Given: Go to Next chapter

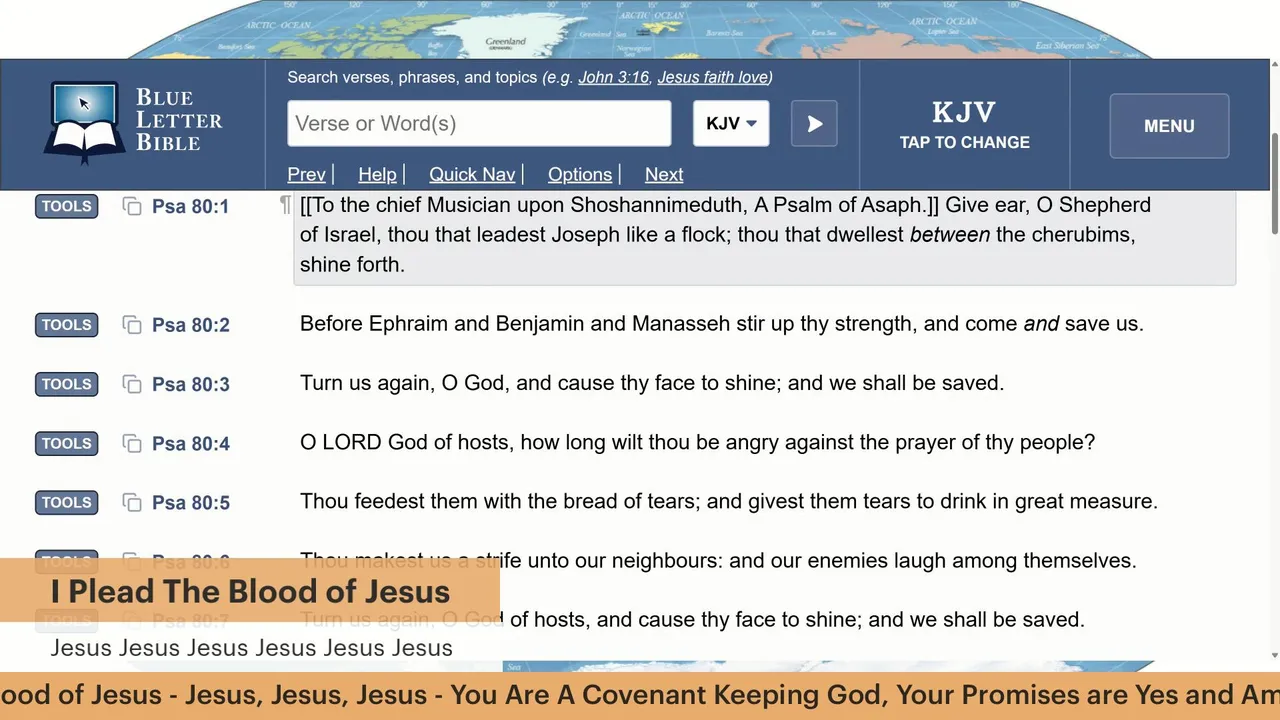Looking at the screenshot, I should [x=664, y=174].
